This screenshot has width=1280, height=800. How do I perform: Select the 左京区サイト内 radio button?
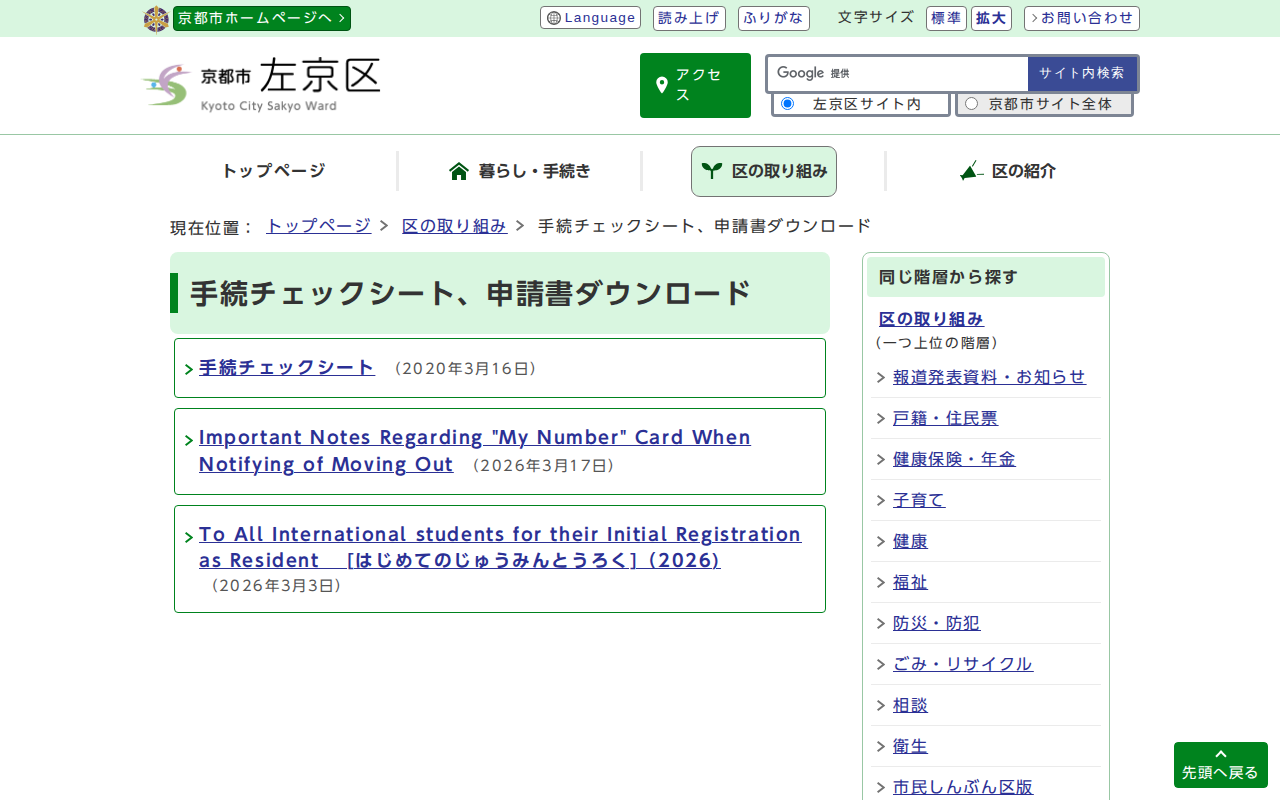[788, 104]
